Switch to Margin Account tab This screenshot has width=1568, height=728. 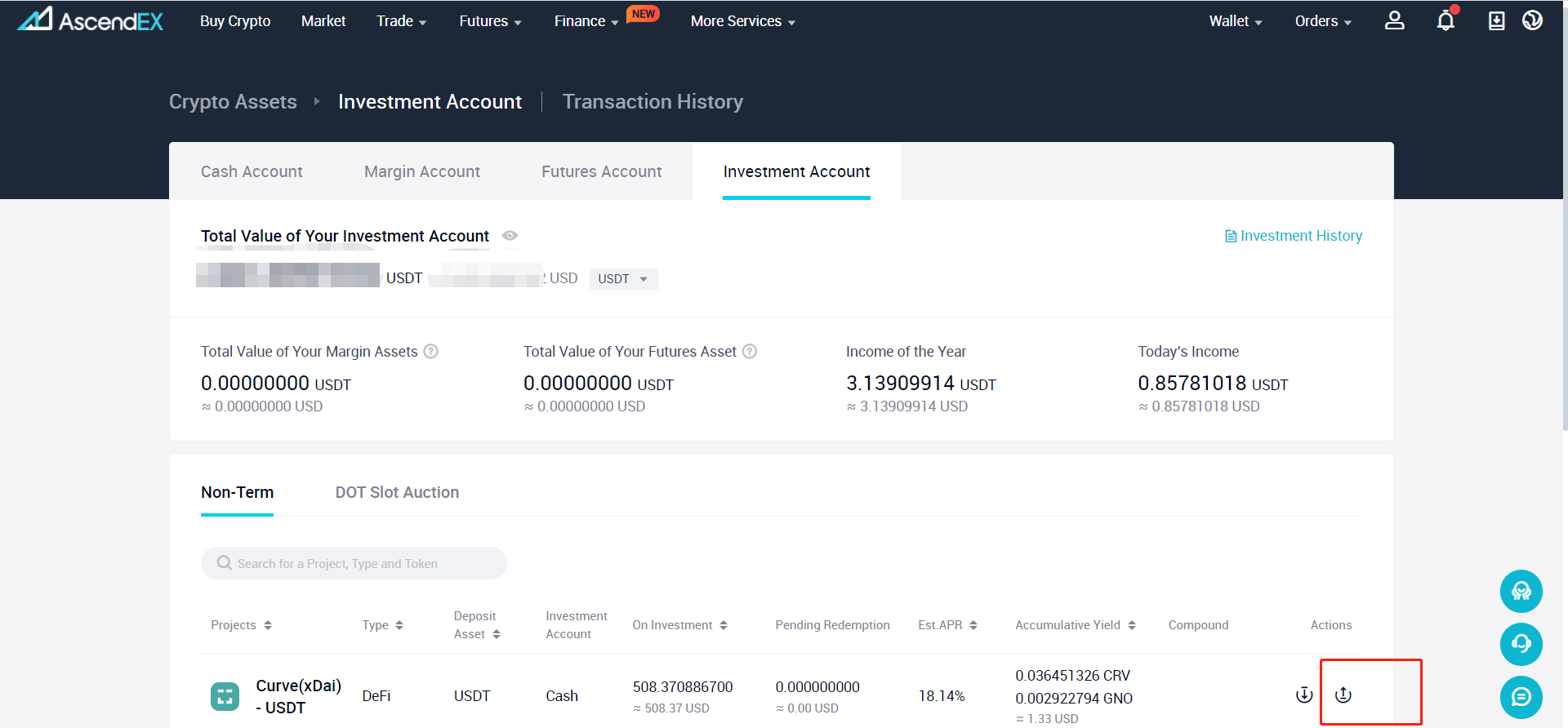point(422,171)
